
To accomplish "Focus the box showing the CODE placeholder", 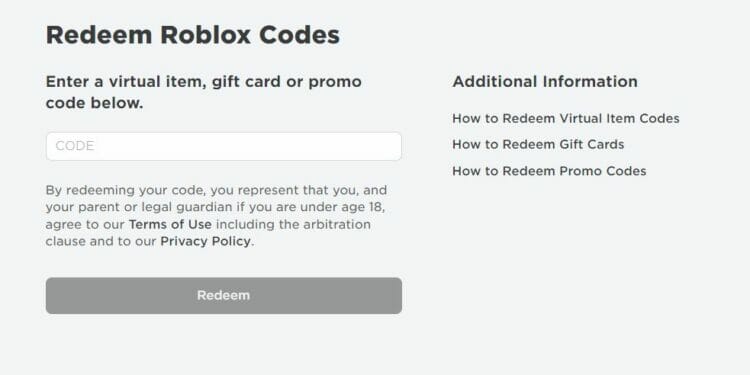I will [224, 146].
